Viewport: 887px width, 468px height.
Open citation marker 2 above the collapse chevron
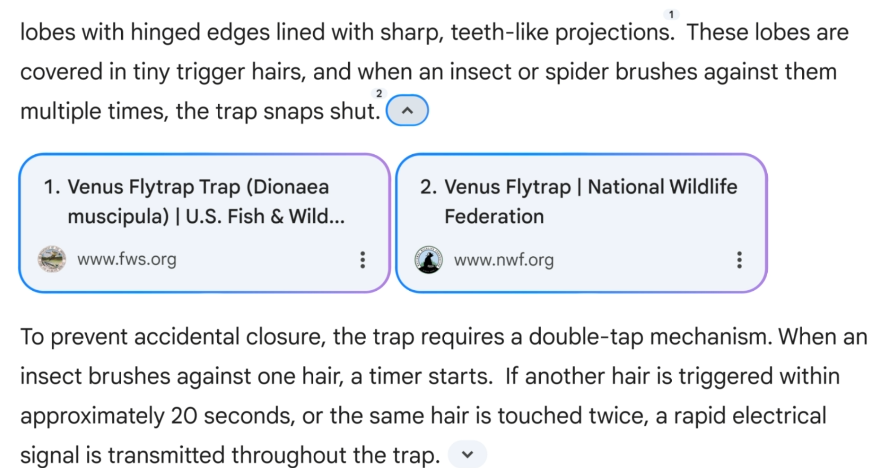378,94
